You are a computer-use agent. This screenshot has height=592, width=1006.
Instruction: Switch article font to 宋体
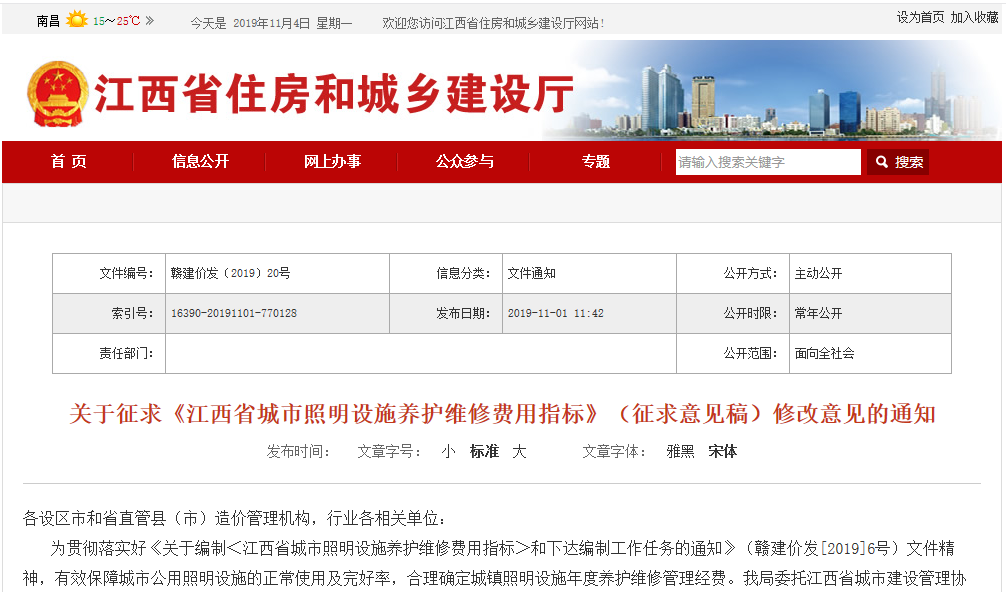(722, 452)
